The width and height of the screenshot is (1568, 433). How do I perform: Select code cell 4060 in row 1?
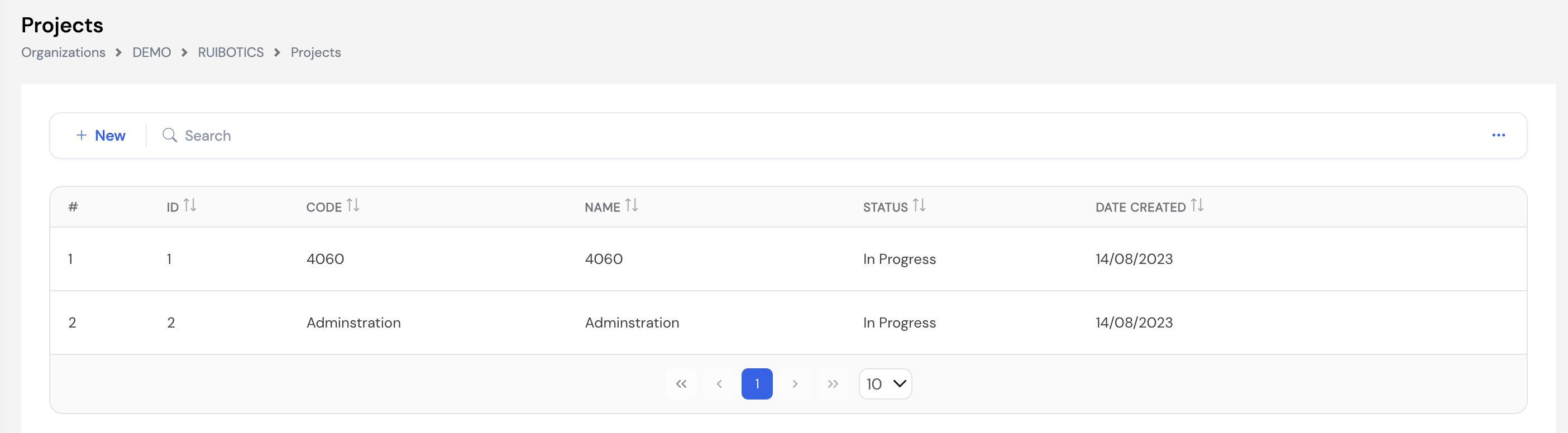coord(325,259)
